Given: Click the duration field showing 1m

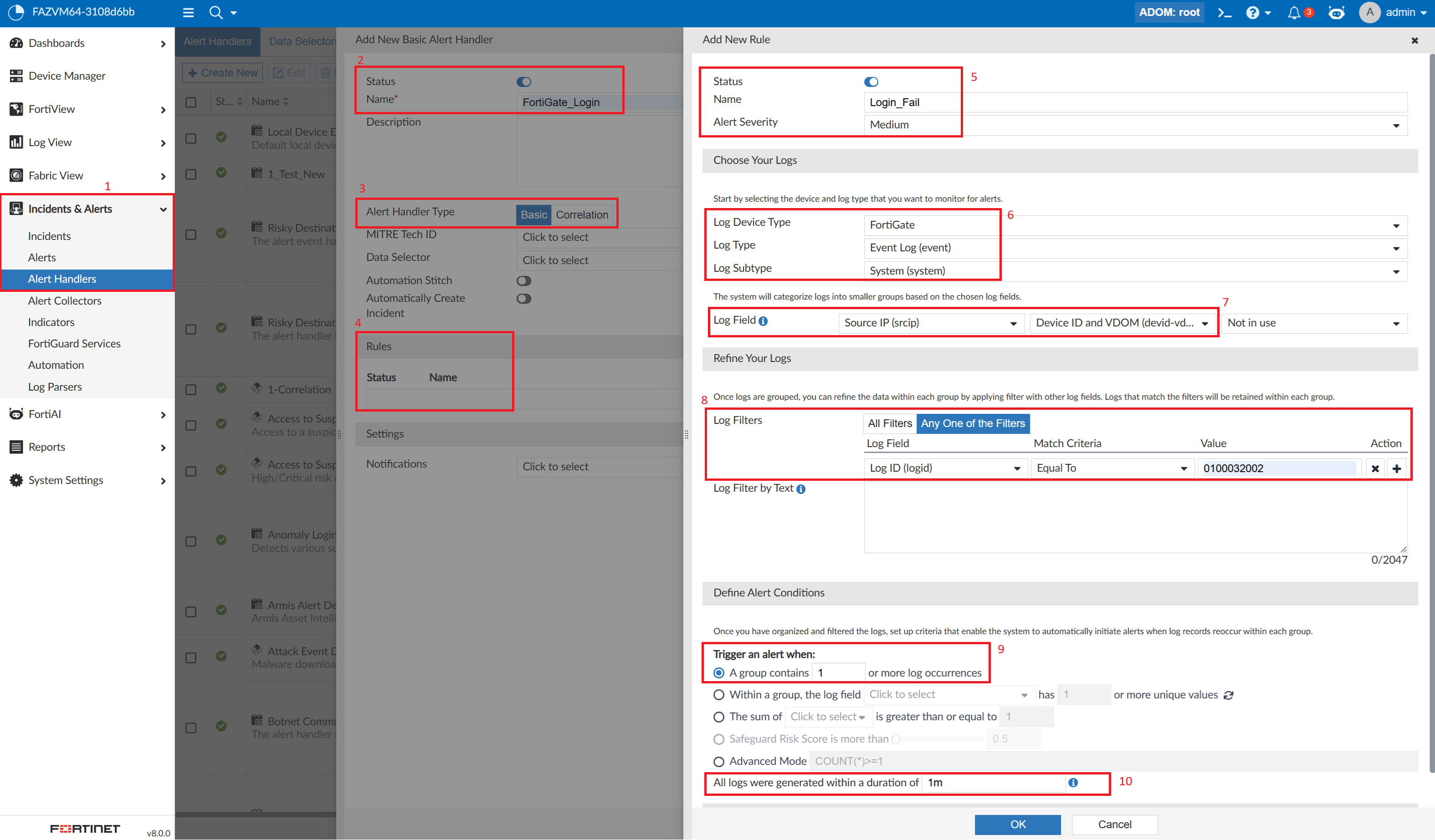Looking at the screenshot, I should pyautogui.click(x=994, y=783).
